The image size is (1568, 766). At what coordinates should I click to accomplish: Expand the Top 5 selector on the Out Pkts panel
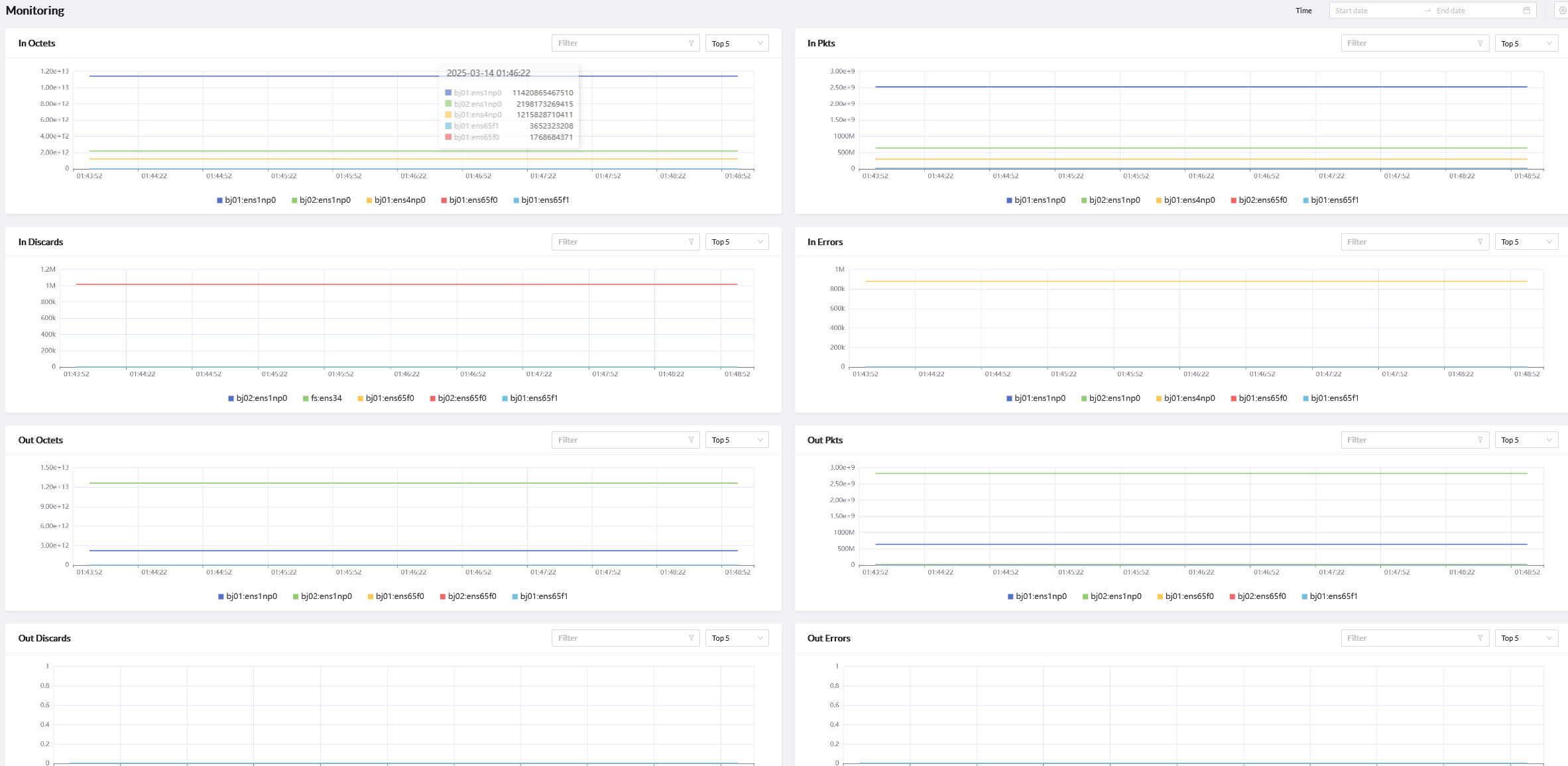tap(1526, 440)
